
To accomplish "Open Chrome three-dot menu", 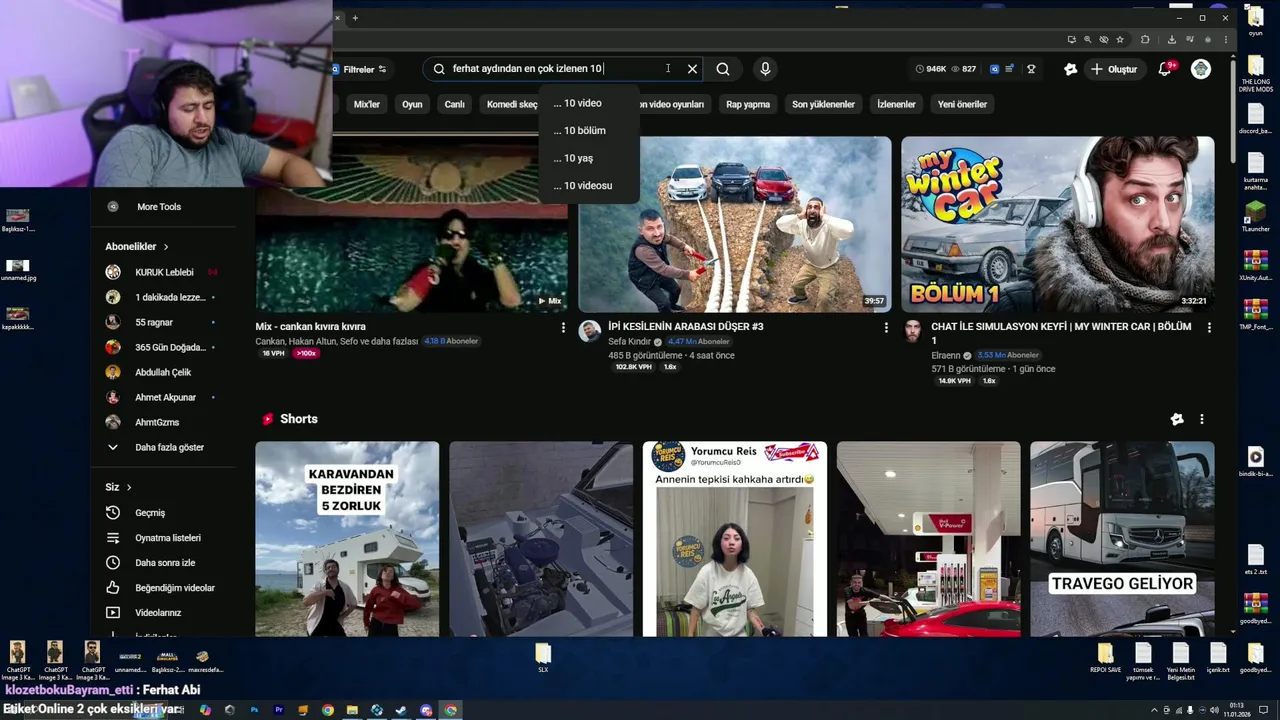I will point(1225,40).
